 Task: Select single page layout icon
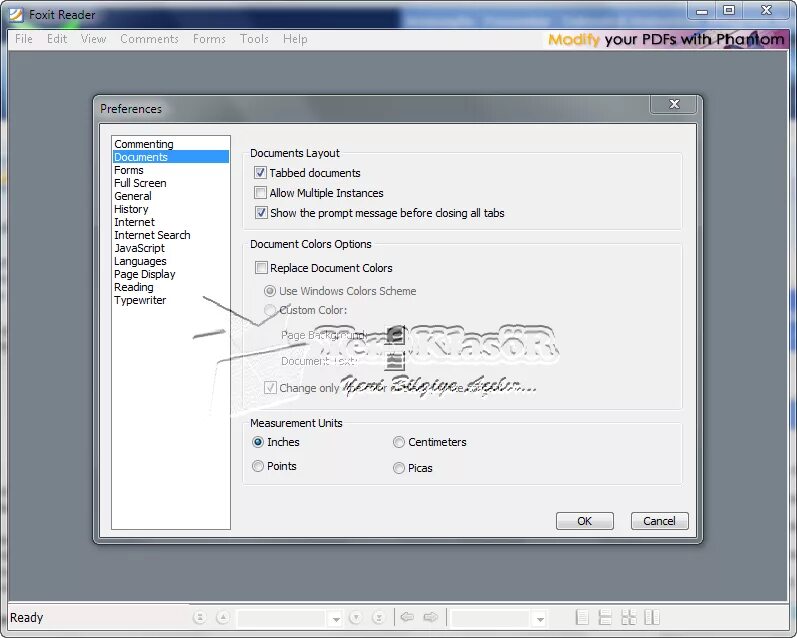pos(583,617)
